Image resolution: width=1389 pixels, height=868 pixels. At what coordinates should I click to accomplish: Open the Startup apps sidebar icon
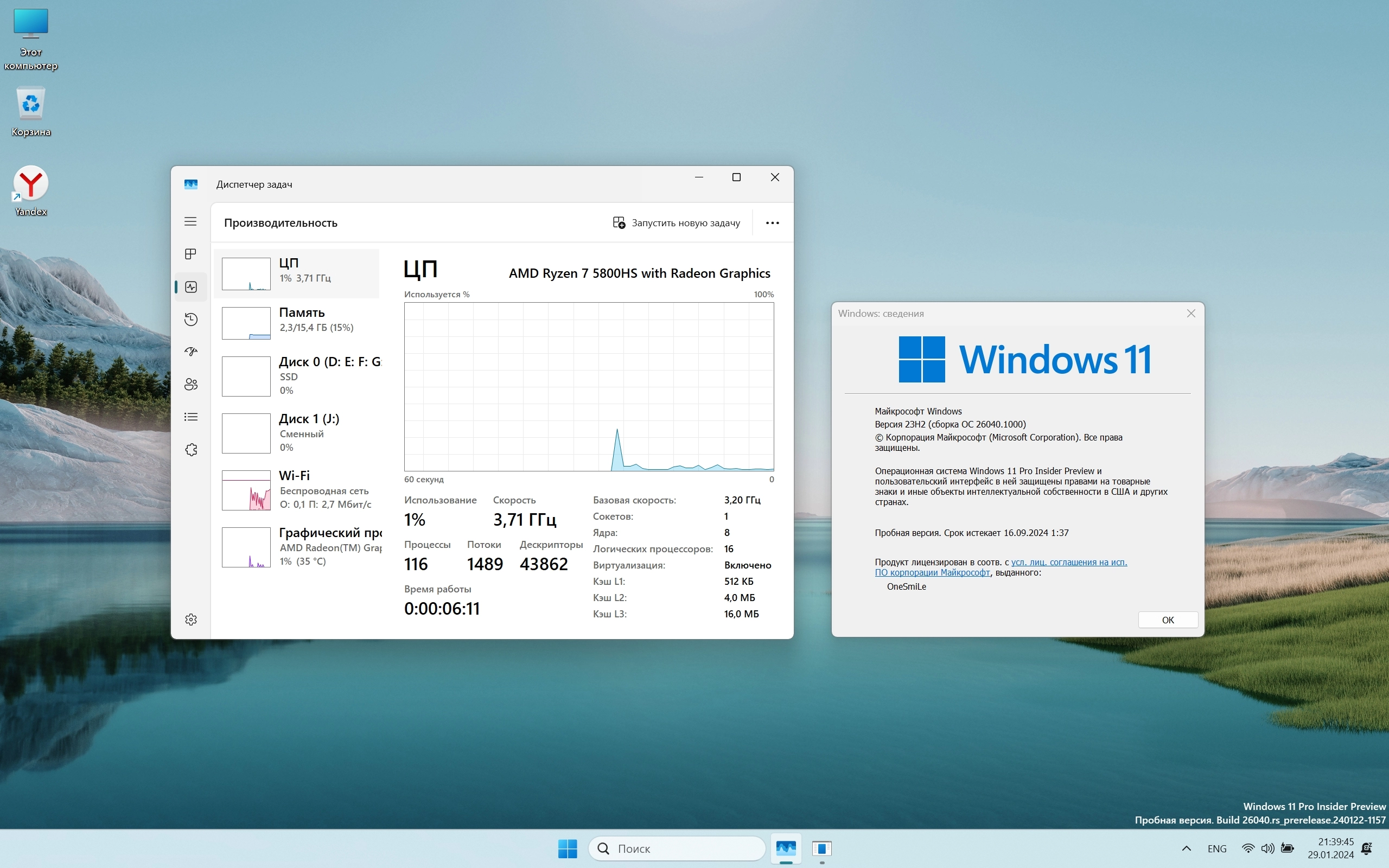[x=190, y=352]
